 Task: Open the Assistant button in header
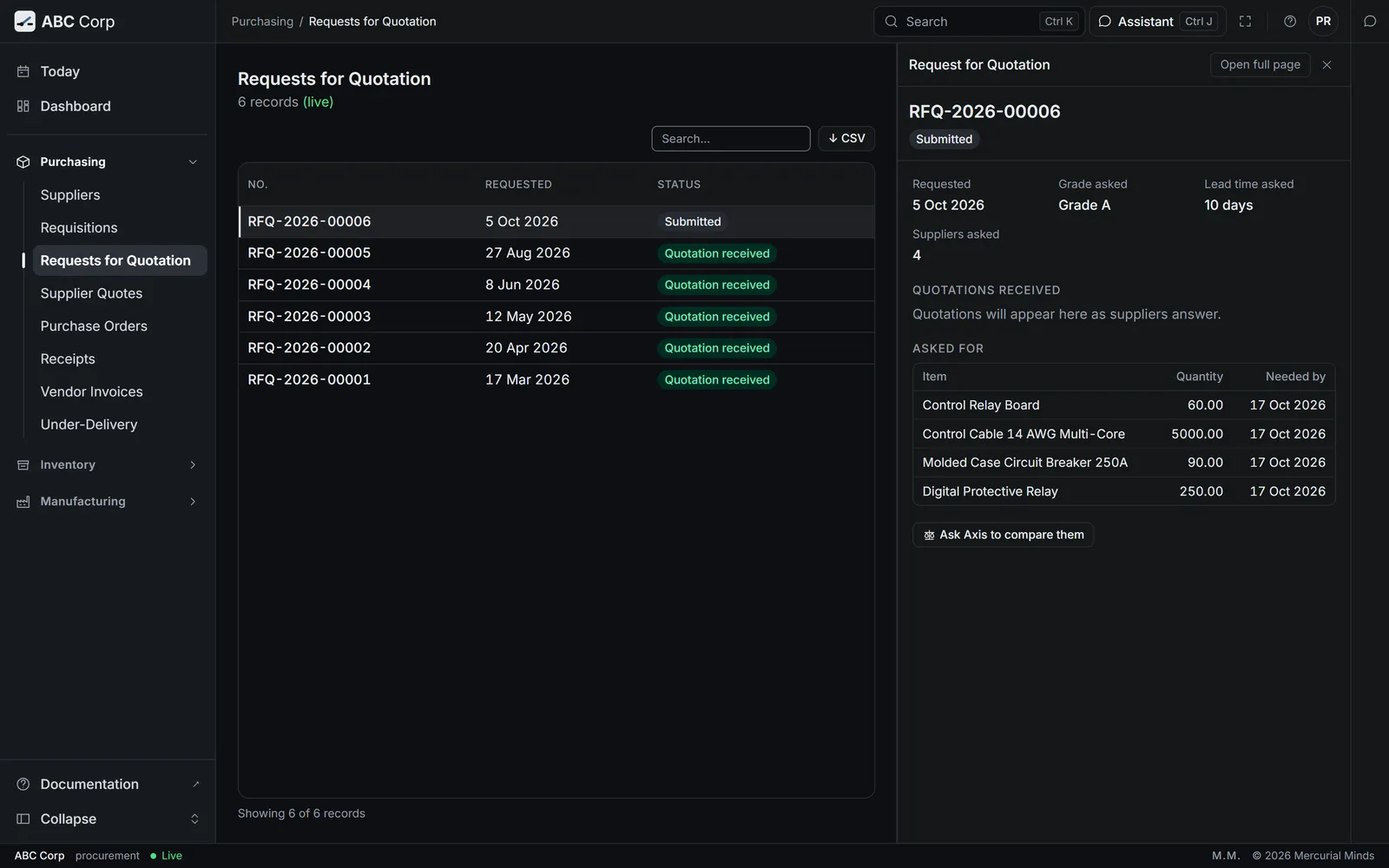point(1157,22)
